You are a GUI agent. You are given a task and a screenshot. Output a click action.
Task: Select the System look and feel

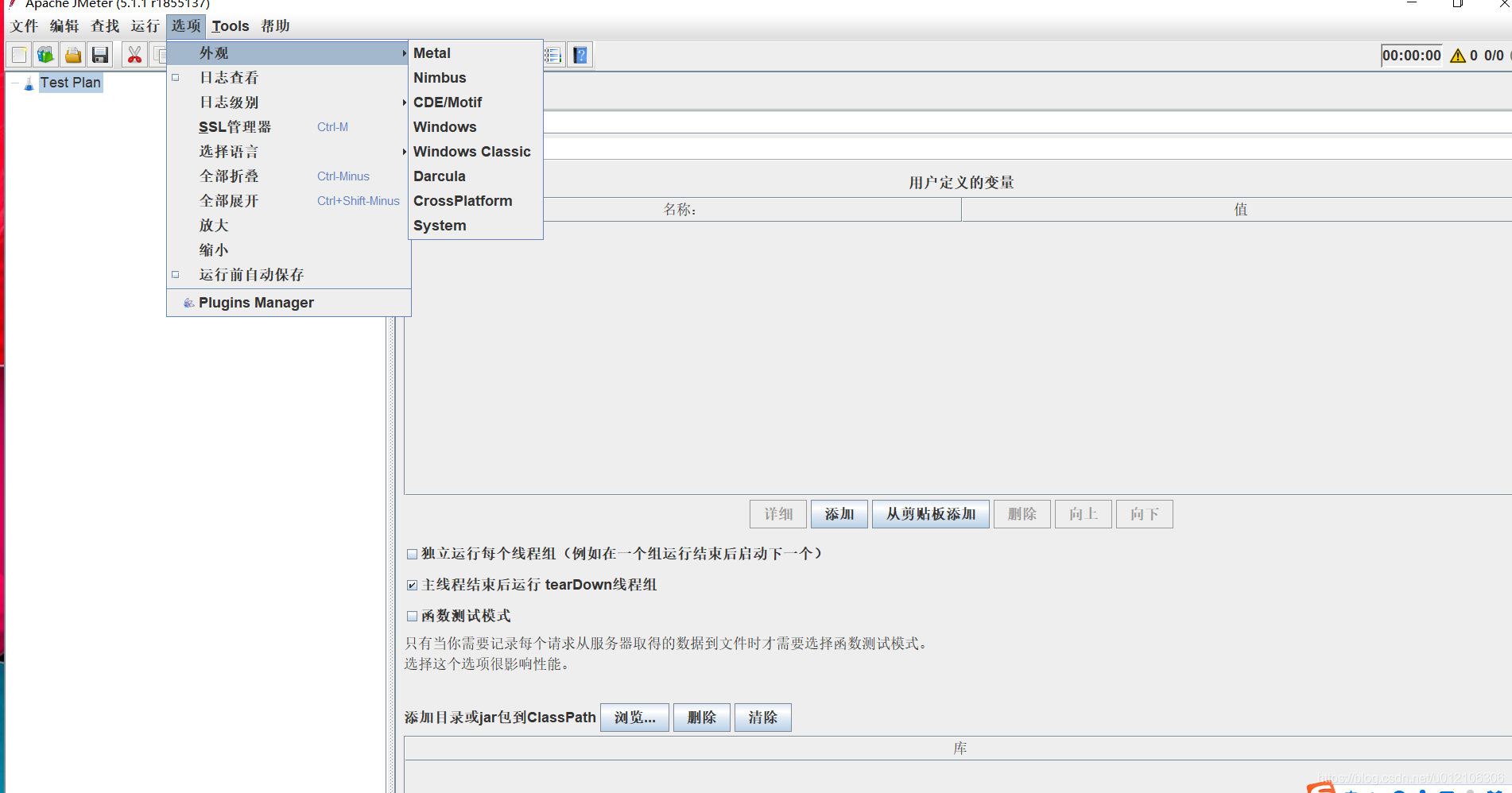coord(475,226)
